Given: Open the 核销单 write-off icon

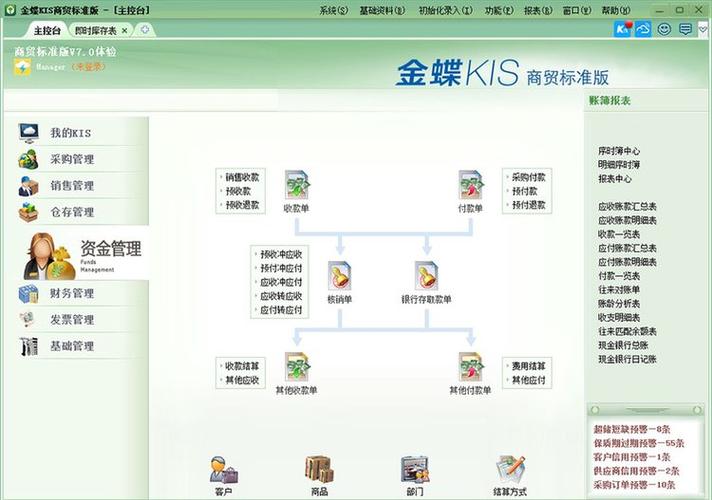Looking at the screenshot, I should [x=340, y=276].
